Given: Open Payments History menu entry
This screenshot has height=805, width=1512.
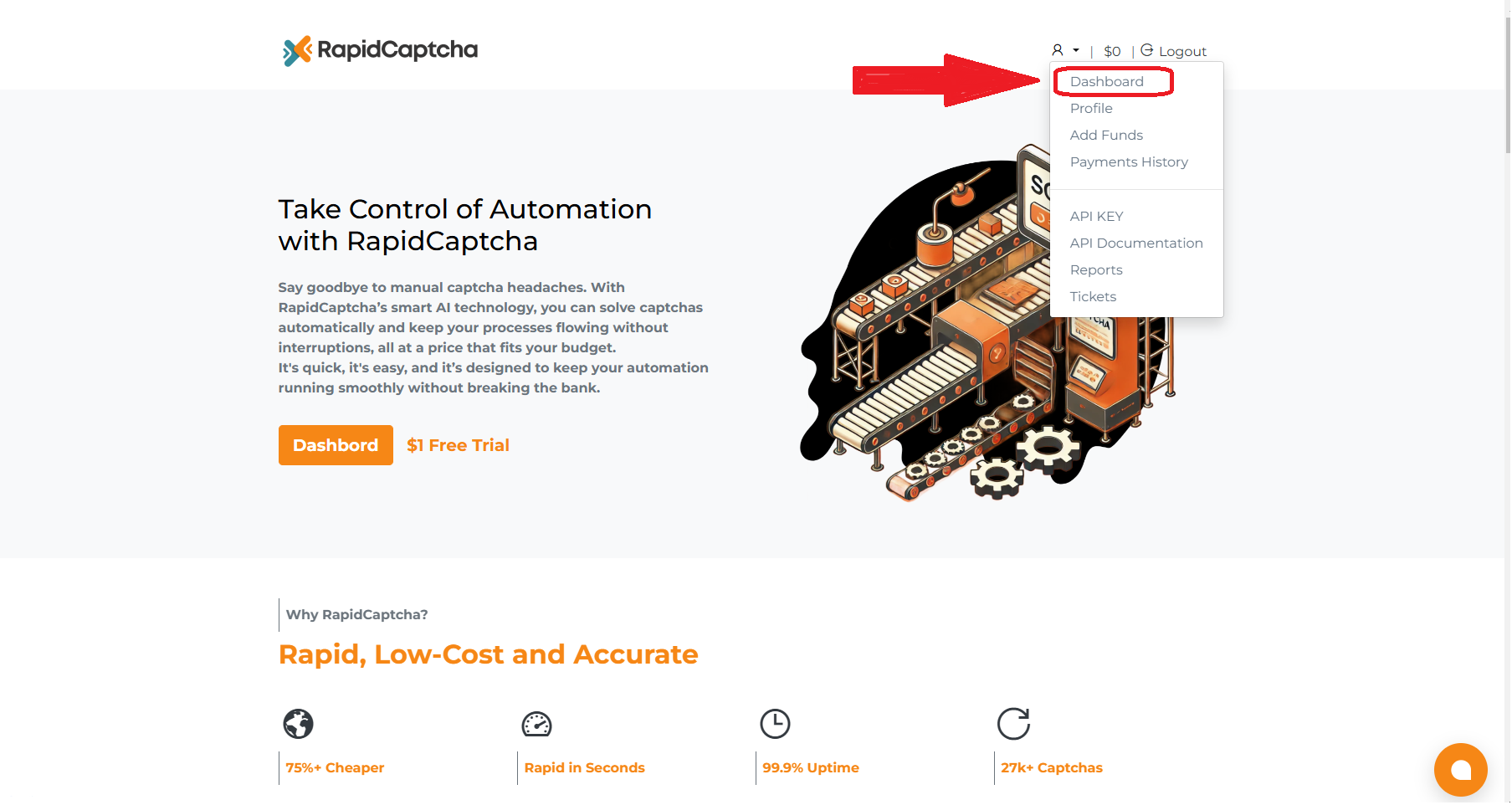Looking at the screenshot, I should [x=1129, y=162].
